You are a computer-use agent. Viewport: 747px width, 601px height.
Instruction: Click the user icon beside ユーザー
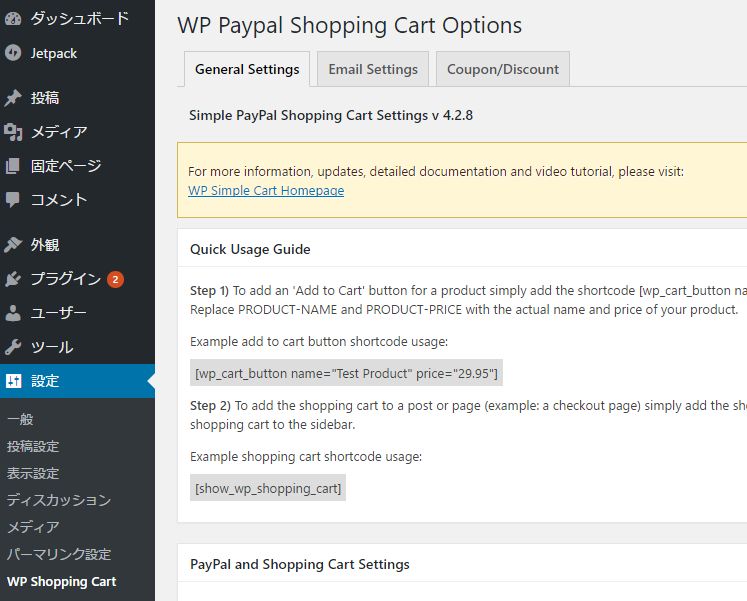13,313
